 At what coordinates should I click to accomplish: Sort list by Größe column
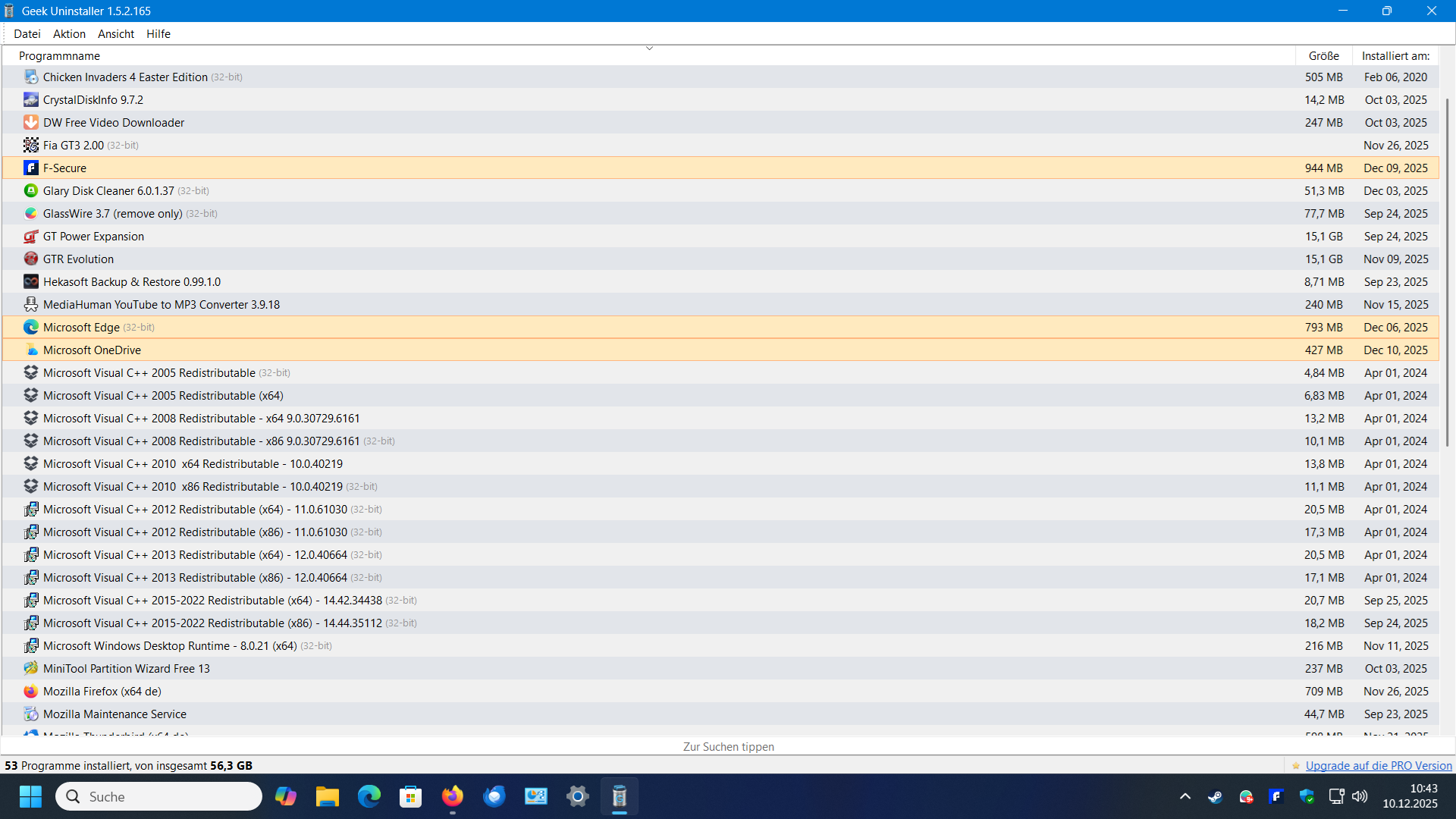(1323, 56)
